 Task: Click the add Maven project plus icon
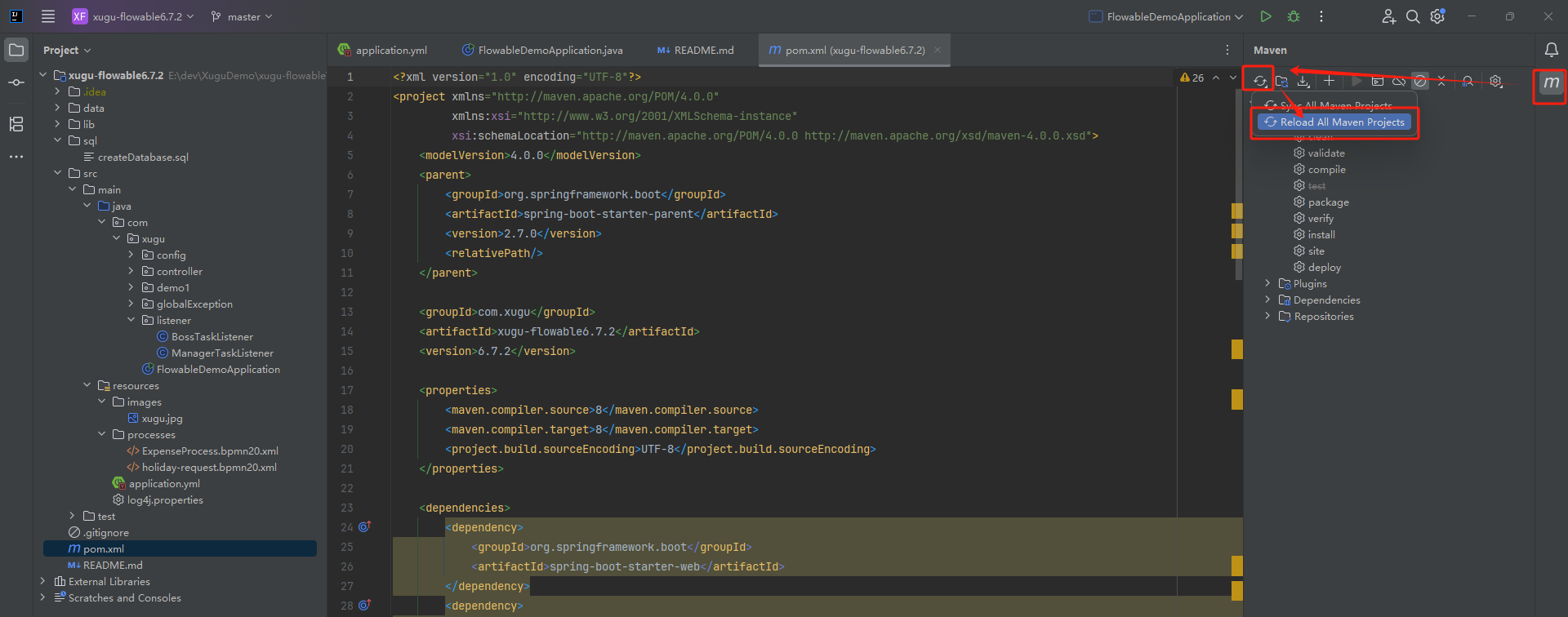[x=1329, y=81]
